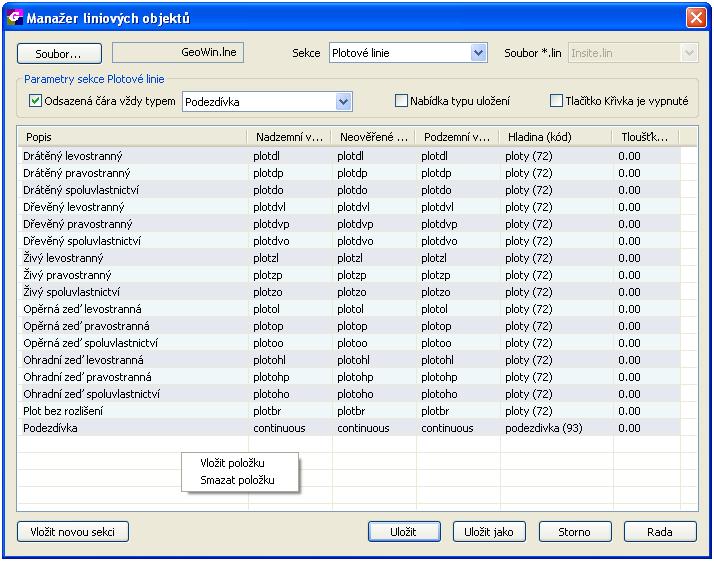This screenshot has height=562, width=714.
Task: Click the 'Nadzemní v...' column header
Action: tap(289, 137)
